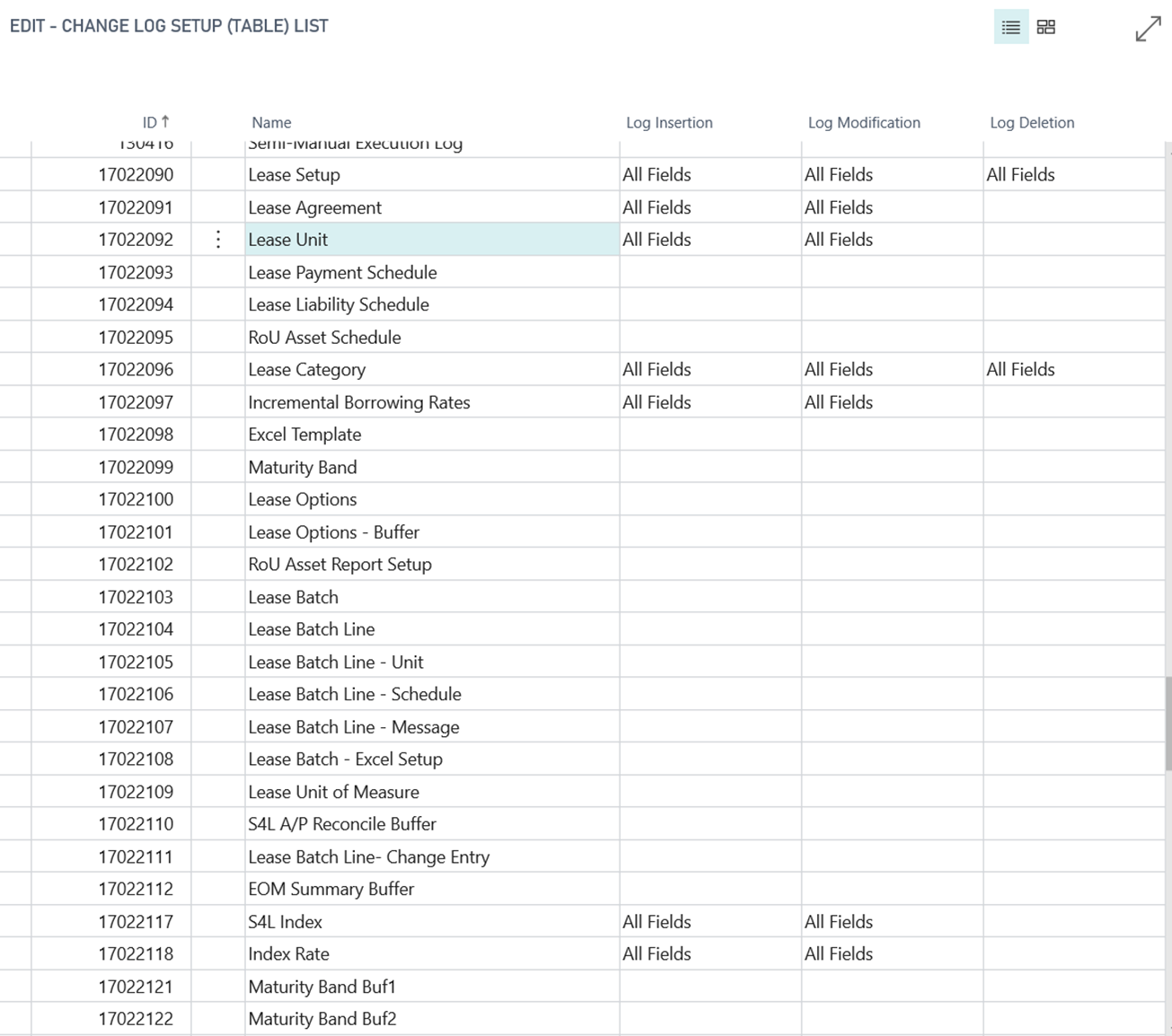
Task: Select the Lease Unit name cell
Action: point(432,240)
